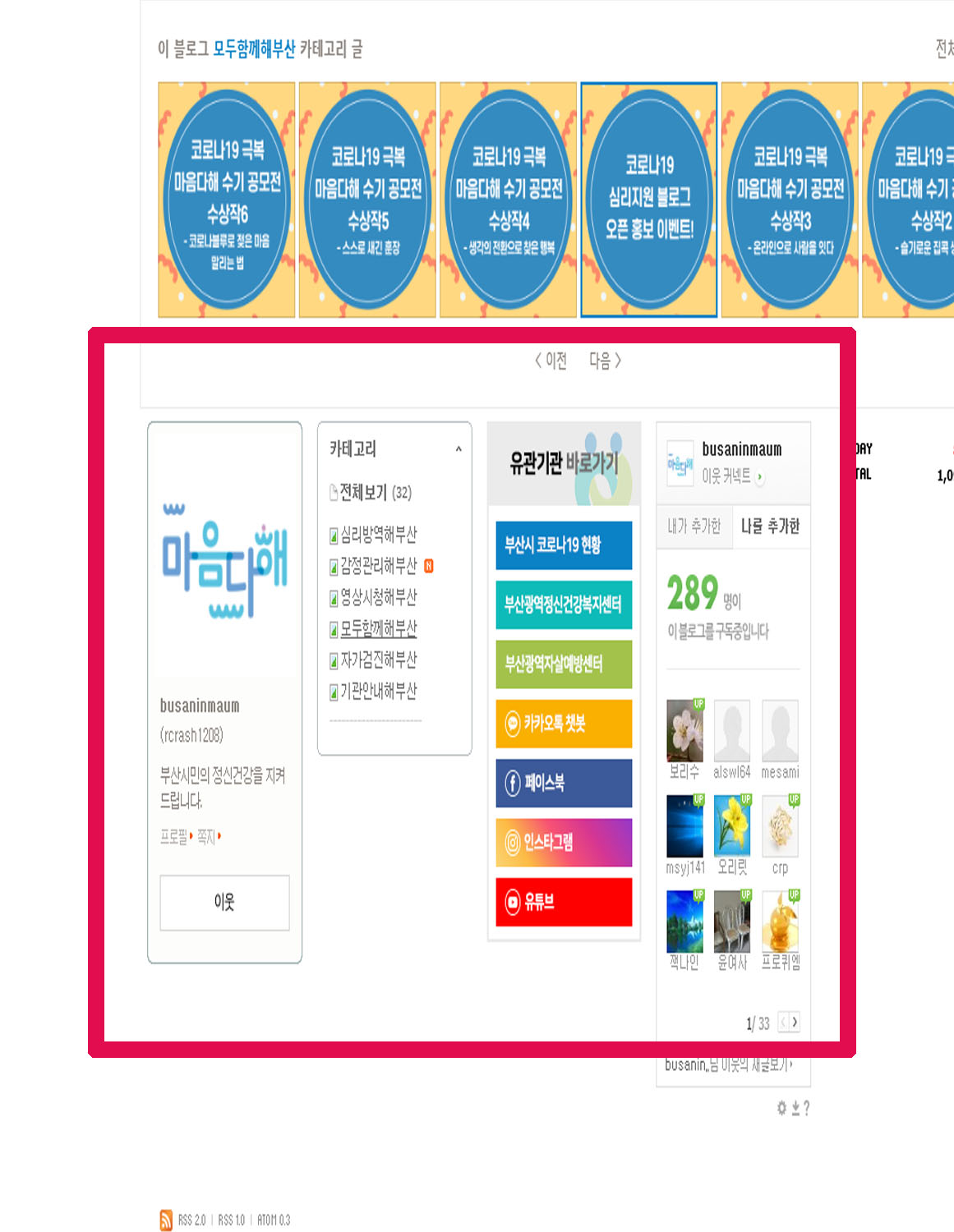
Task: Select the 심리방역해부산 category
Action: click(378, 535)
